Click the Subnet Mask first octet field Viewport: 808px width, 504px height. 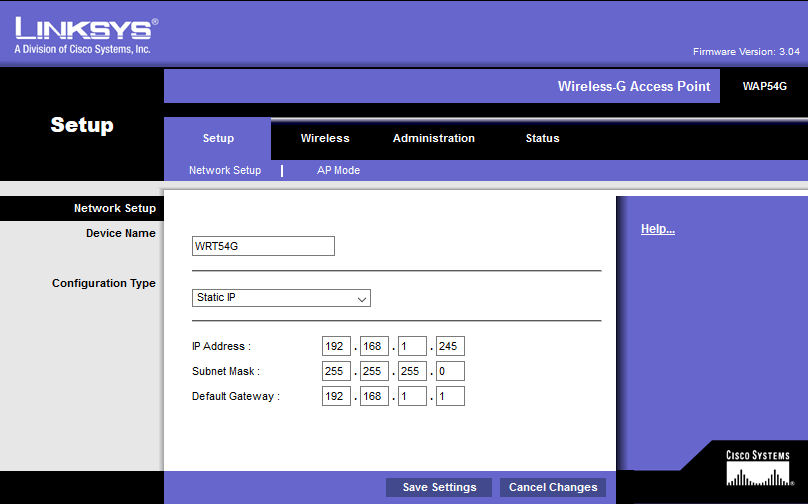[336, 371]
